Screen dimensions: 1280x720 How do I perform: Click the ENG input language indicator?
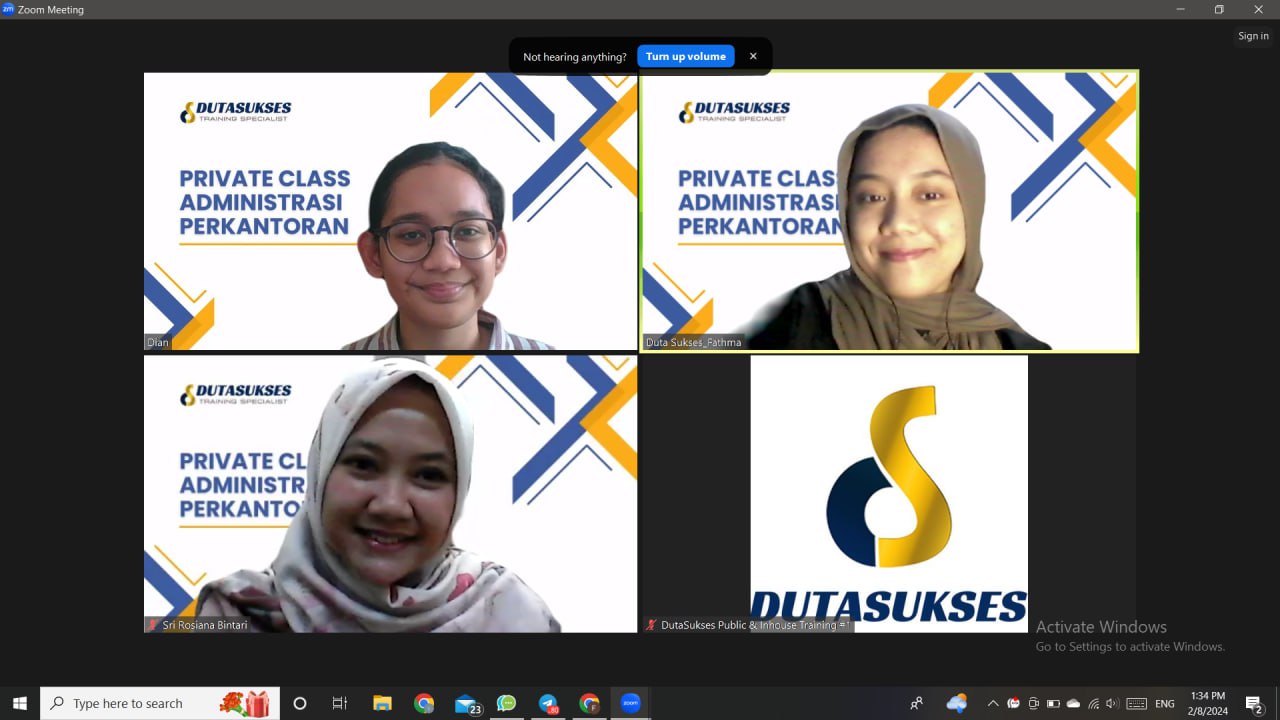(1165, 703)
